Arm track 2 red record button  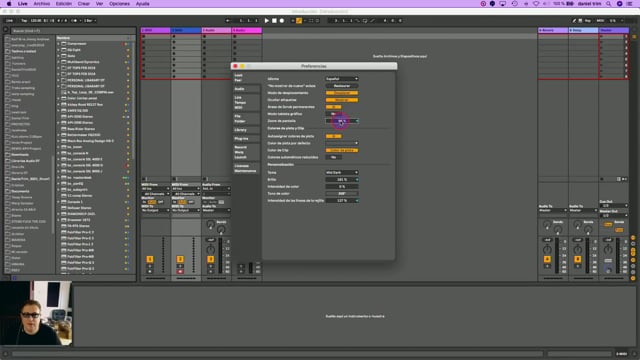[x=180, y=271]
